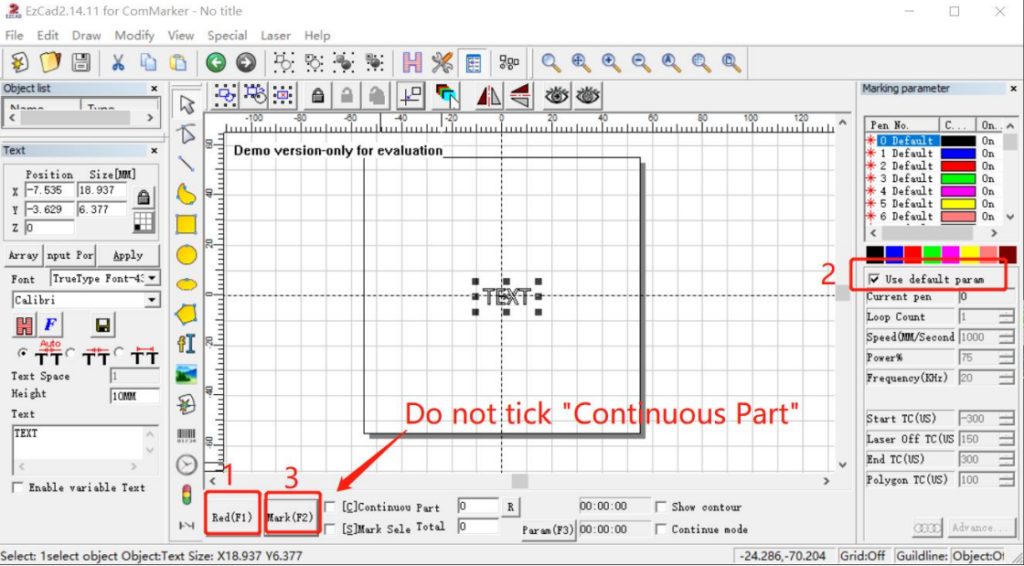The height and width of the screenshot is (566, 1024).
Task: Click the Hatch icon in top toolbar
Action: [x=412, y=62]
